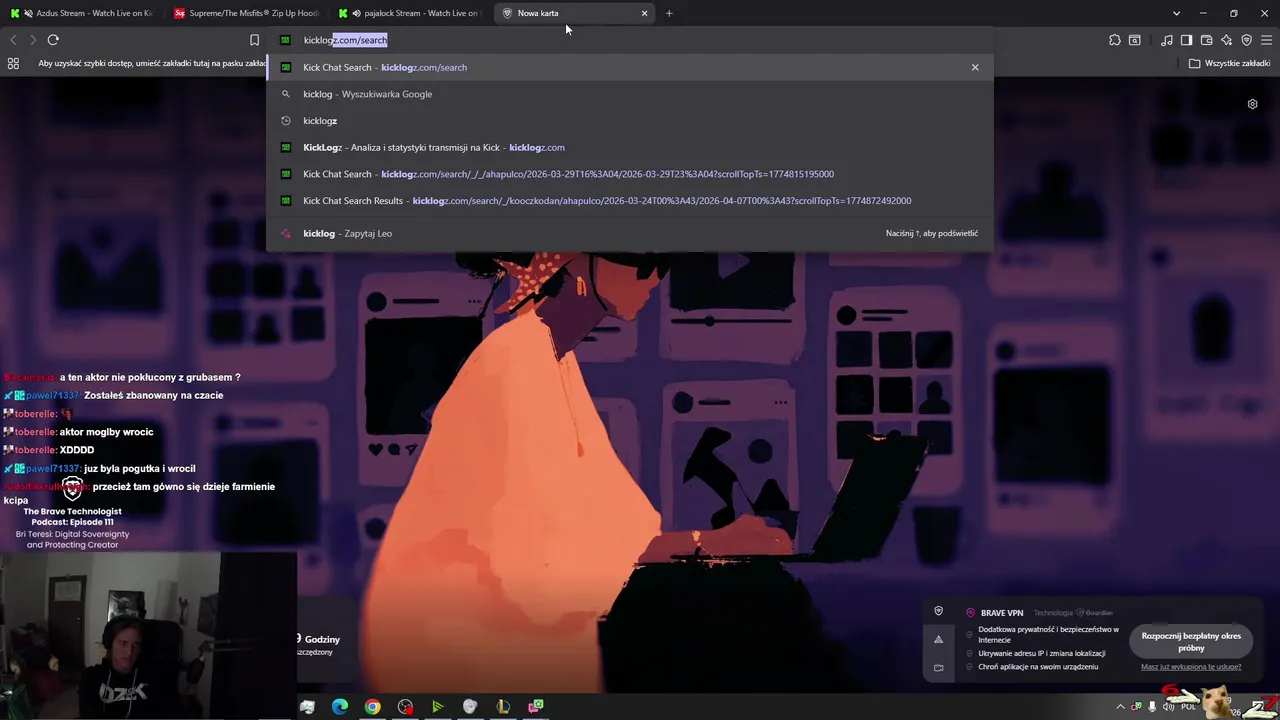Click the tab search toolbar icon
This screenshot has height=720, width=1280.
click(1135, 40)
